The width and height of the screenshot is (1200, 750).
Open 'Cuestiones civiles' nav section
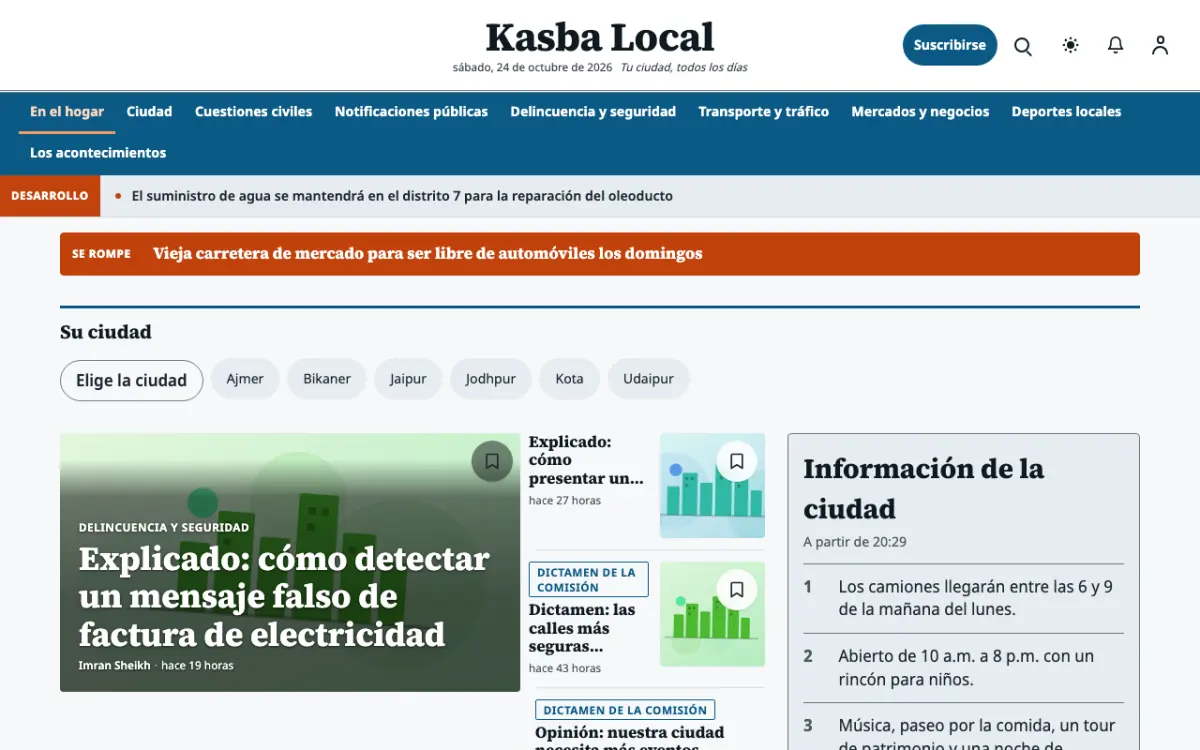point(254,112)
